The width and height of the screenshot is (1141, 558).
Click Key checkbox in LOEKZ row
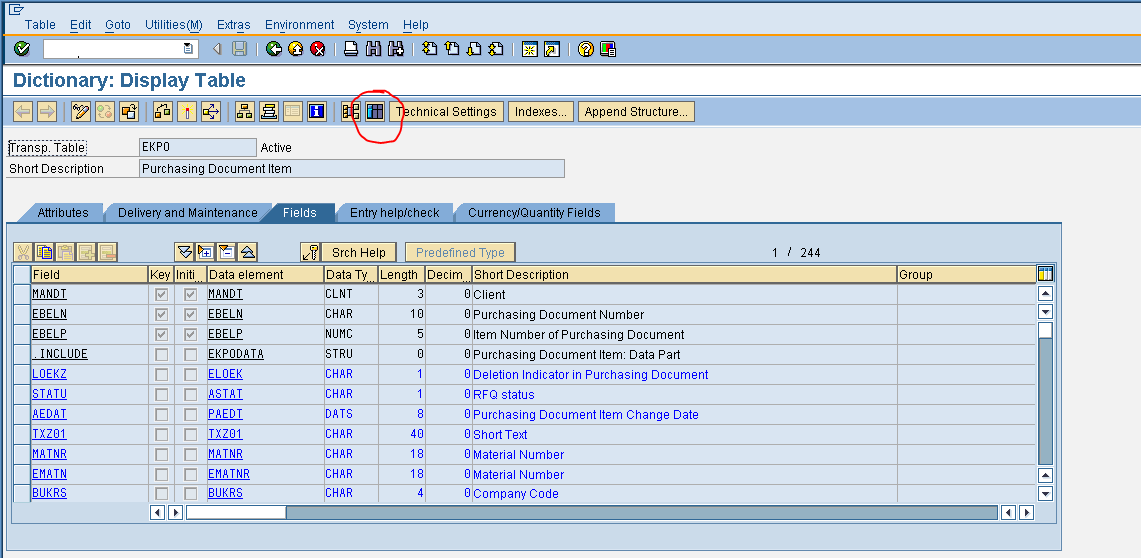(x=162, y=374)
